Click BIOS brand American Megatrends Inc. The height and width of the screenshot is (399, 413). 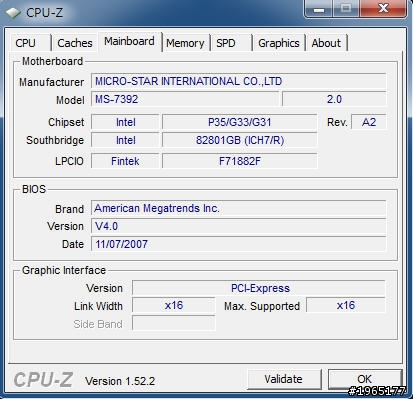238,208
